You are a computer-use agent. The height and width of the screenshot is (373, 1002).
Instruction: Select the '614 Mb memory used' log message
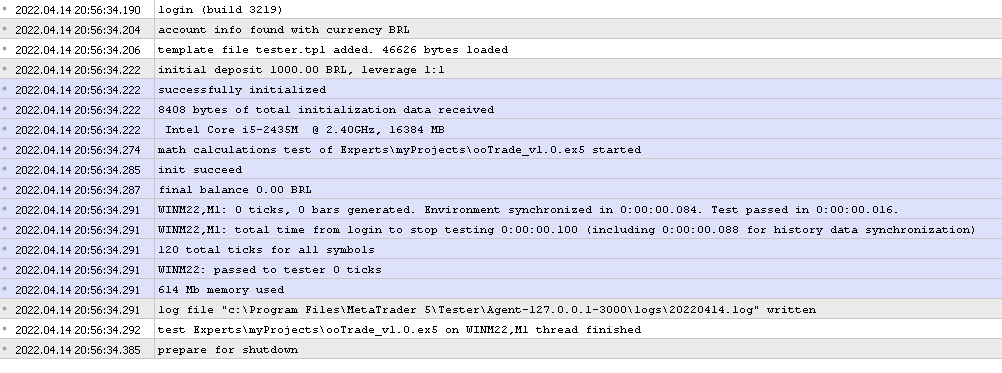click(221, 290)
